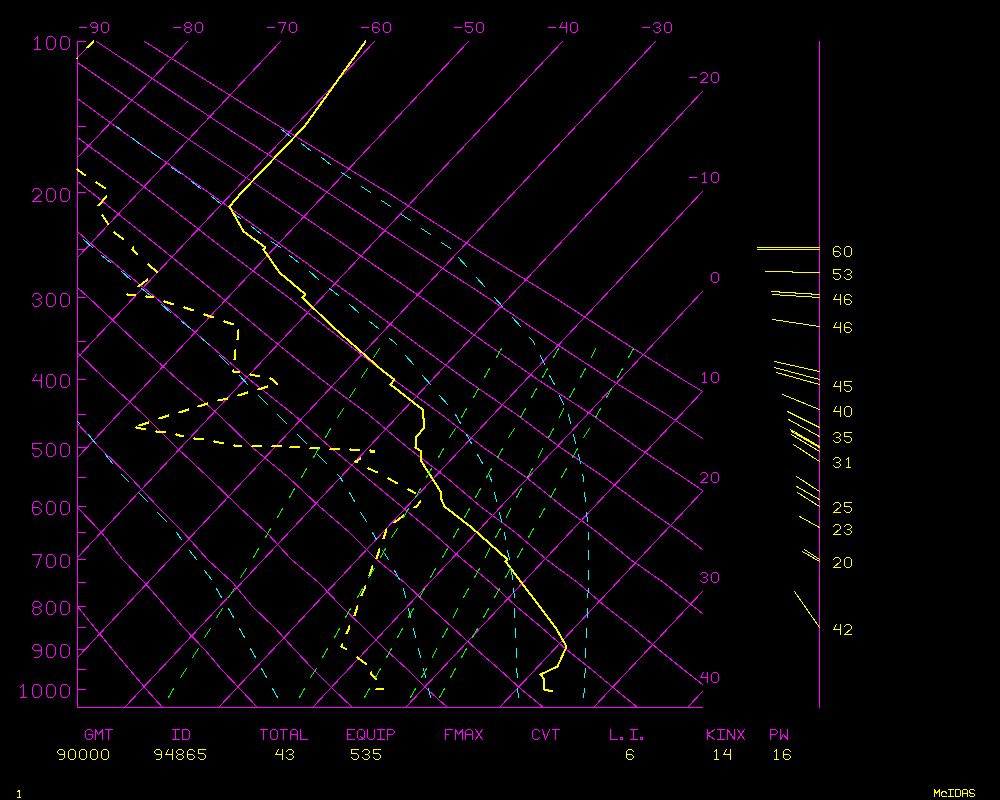
Task: Select the L.I. header label
Action: (627, 735)
